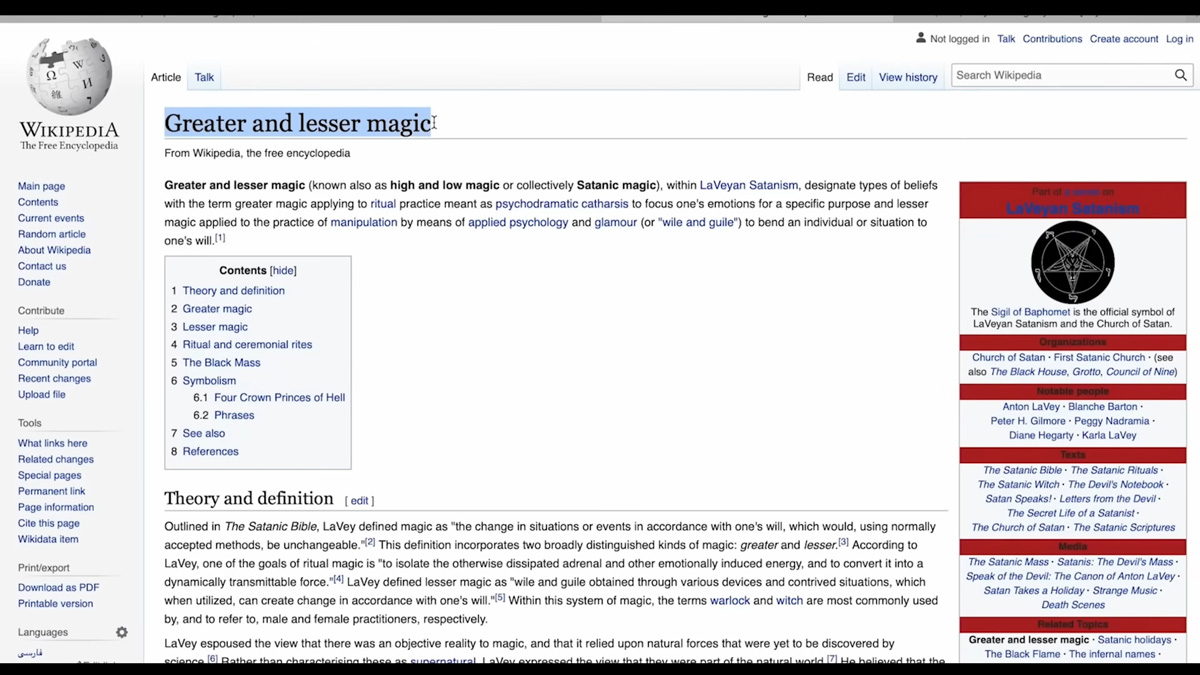Open a Random article
The image size is (1200, 675).
(x=52, y=234)
